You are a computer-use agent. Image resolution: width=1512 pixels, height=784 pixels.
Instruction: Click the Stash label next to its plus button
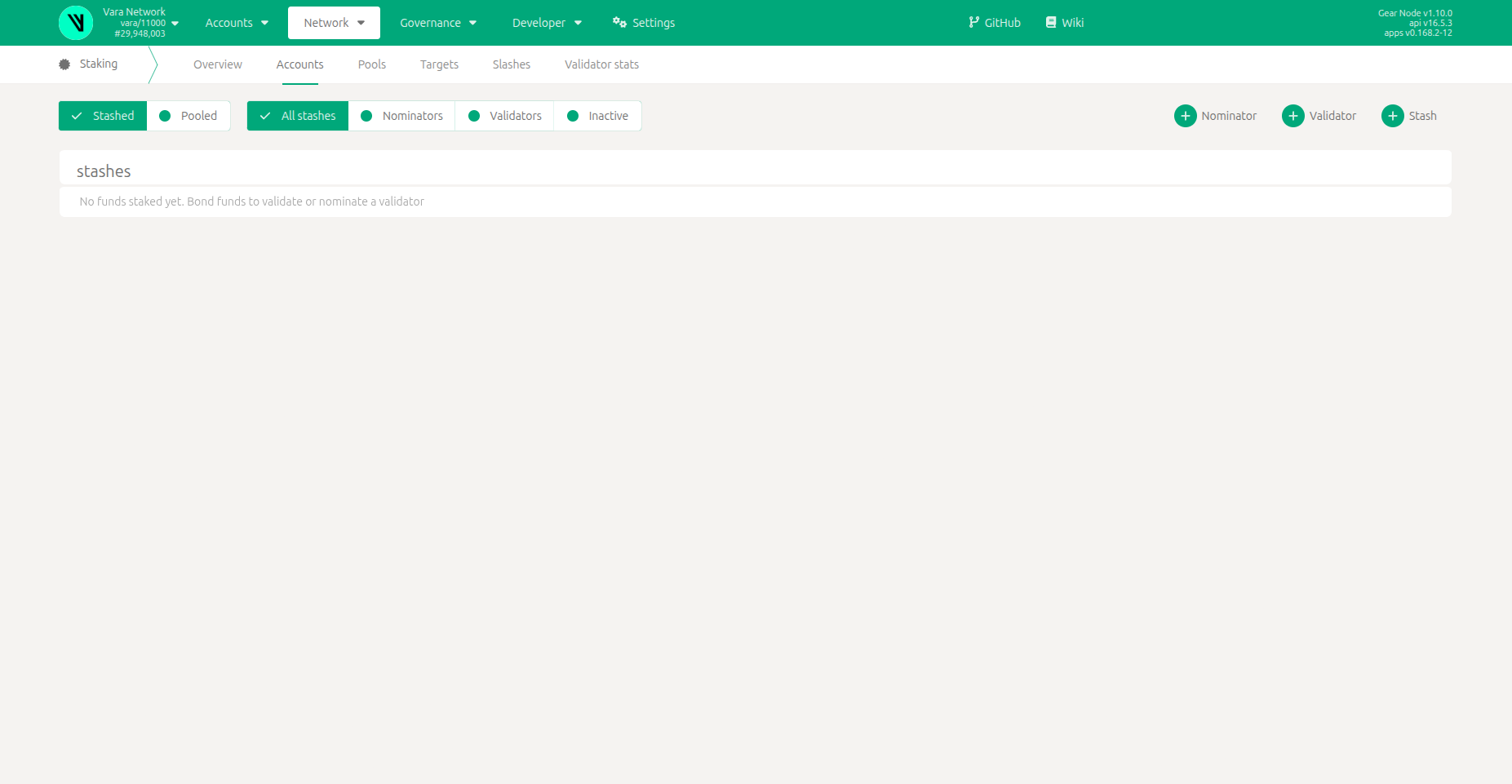pos(1422,116)
